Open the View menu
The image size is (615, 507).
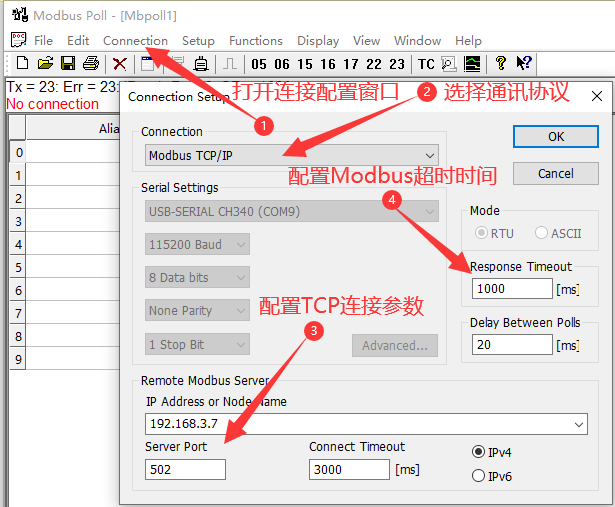coord(366,40)
